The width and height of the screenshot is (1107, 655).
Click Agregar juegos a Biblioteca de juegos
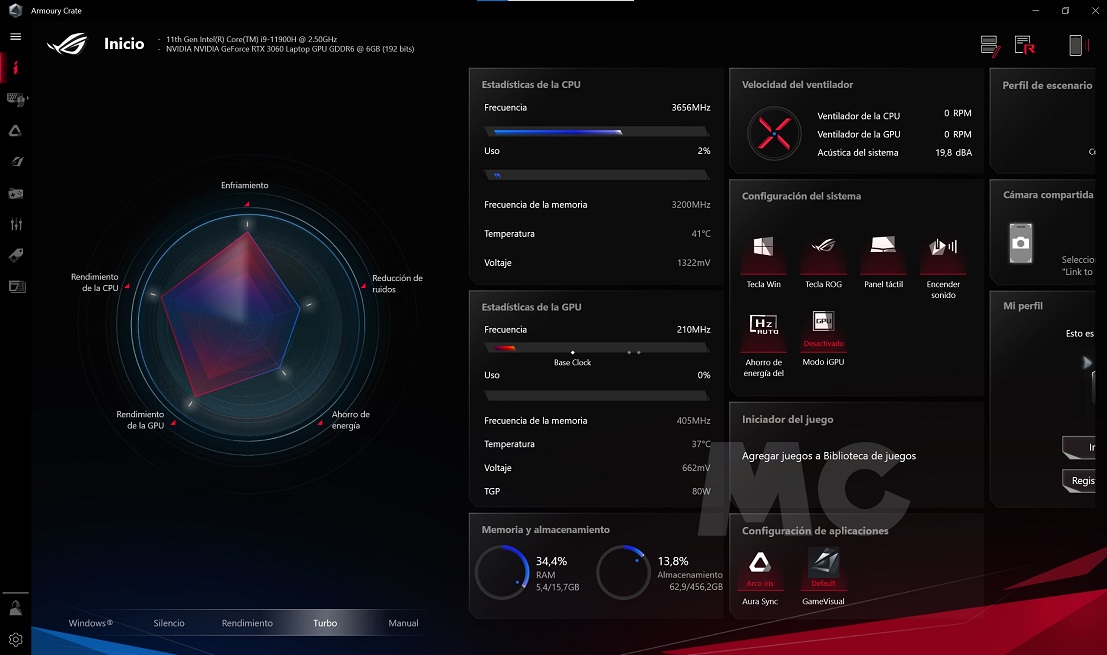click(x=828, y=456)
